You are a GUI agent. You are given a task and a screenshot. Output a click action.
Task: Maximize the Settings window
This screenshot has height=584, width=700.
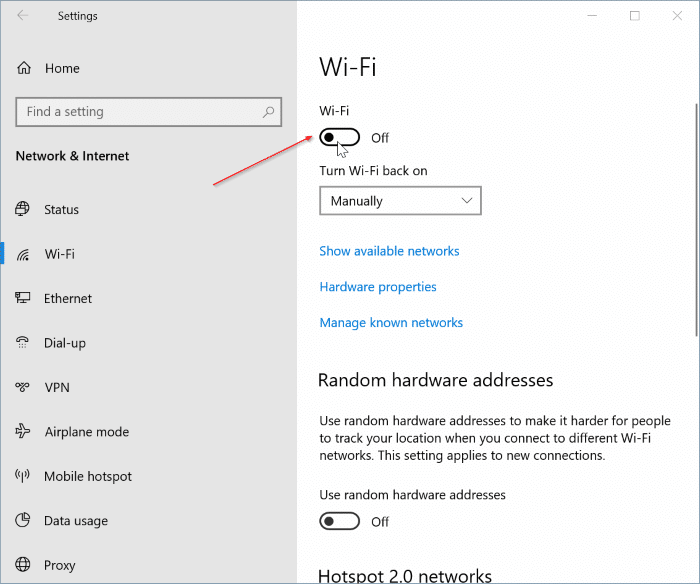click(634, 16)
